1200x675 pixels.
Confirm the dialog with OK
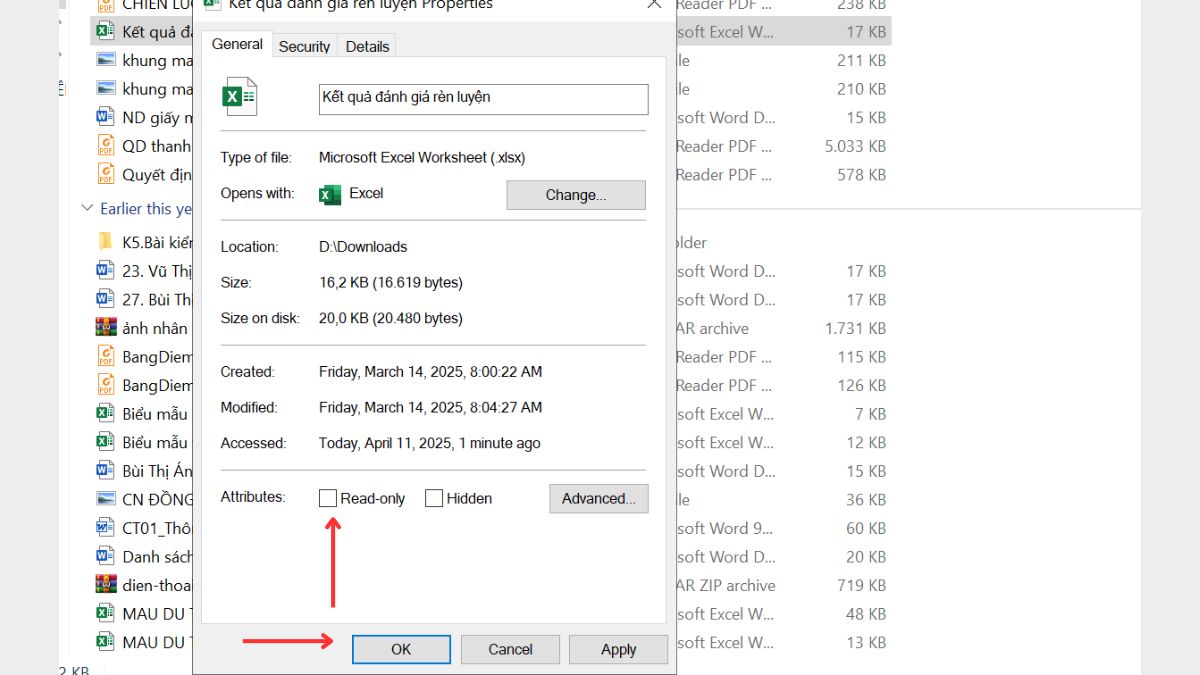tap(401, 649)
